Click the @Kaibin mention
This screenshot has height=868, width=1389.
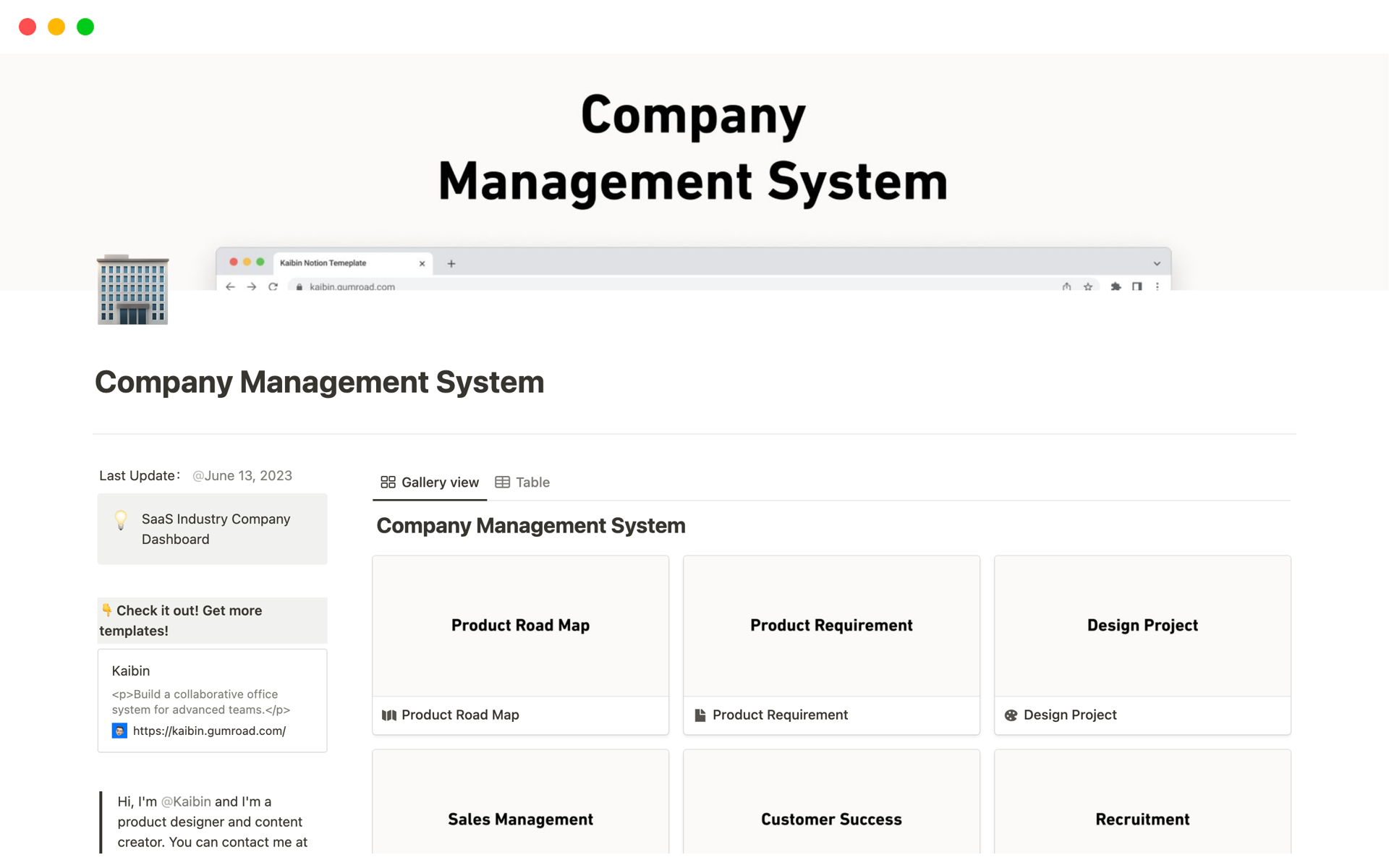point(186,801)
